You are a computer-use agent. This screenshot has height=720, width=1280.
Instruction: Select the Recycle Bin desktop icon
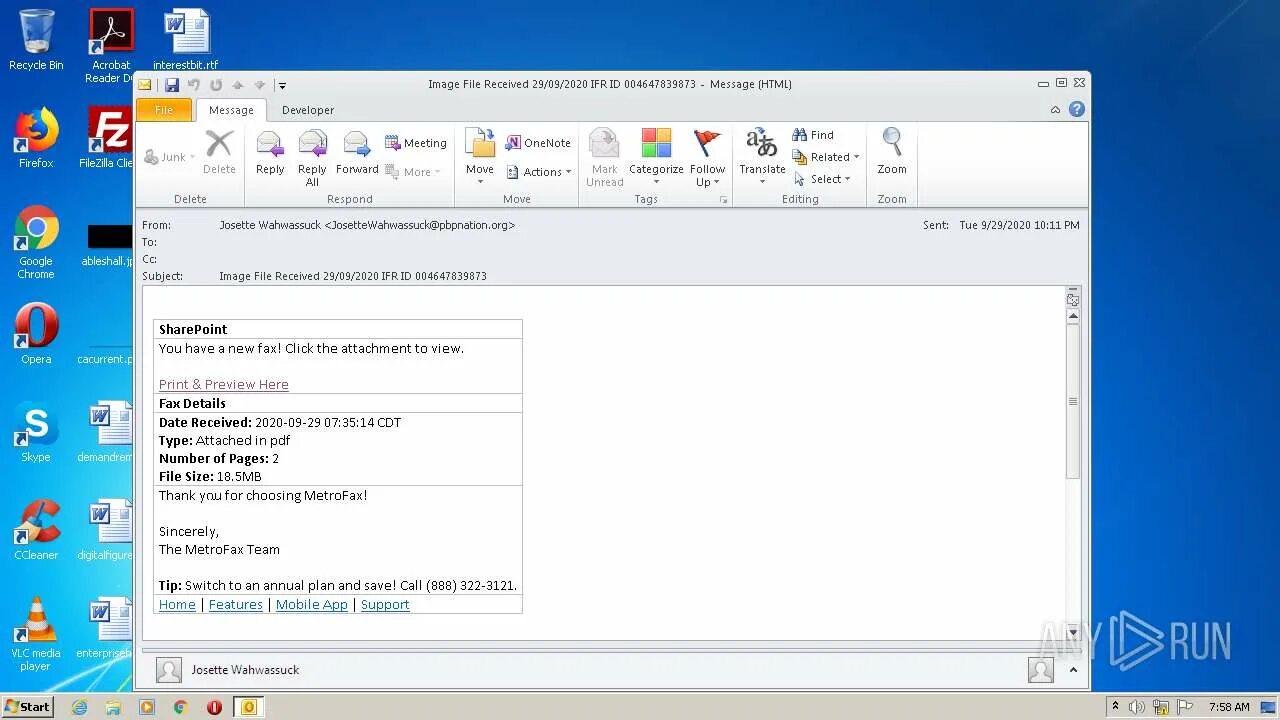pos(36,40)
